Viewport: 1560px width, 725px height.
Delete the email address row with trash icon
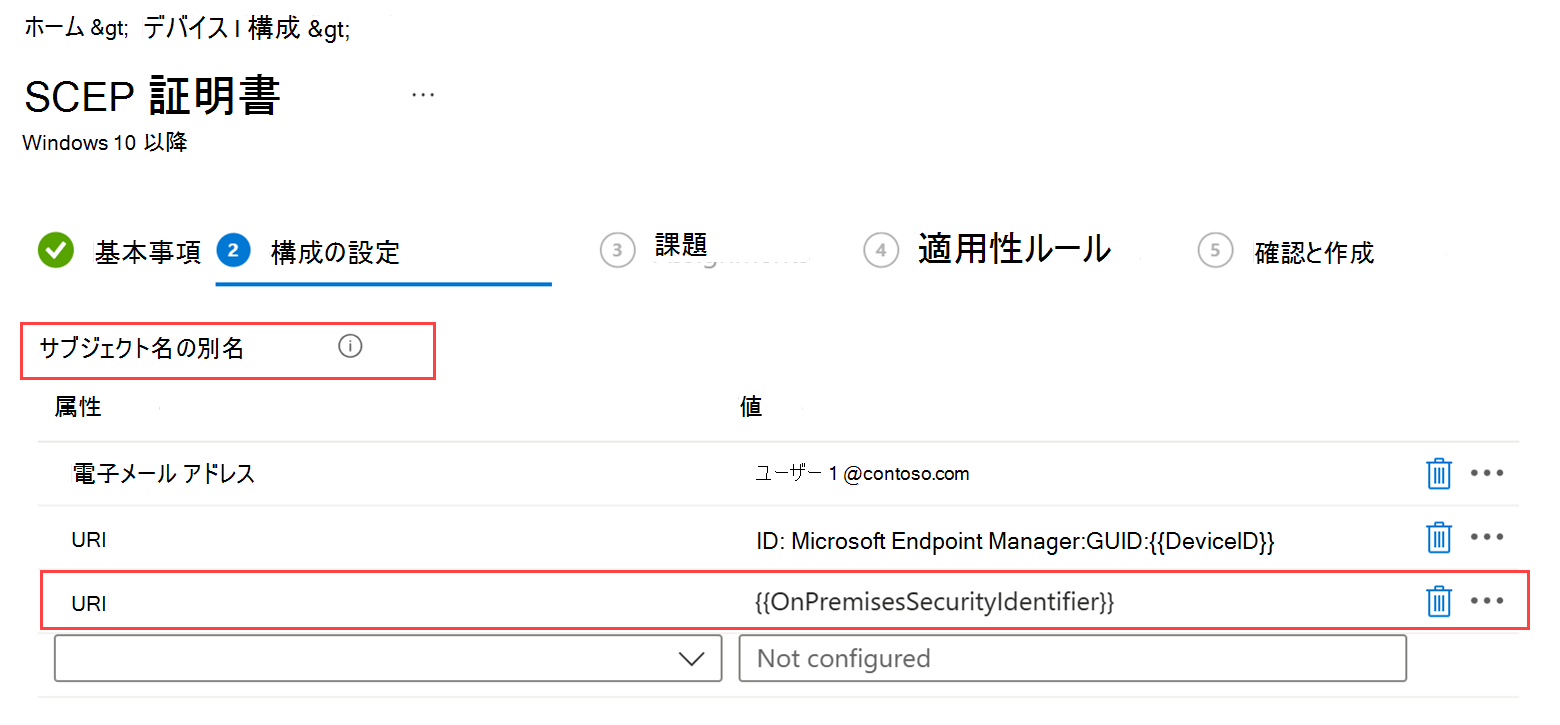[1438, 473]
